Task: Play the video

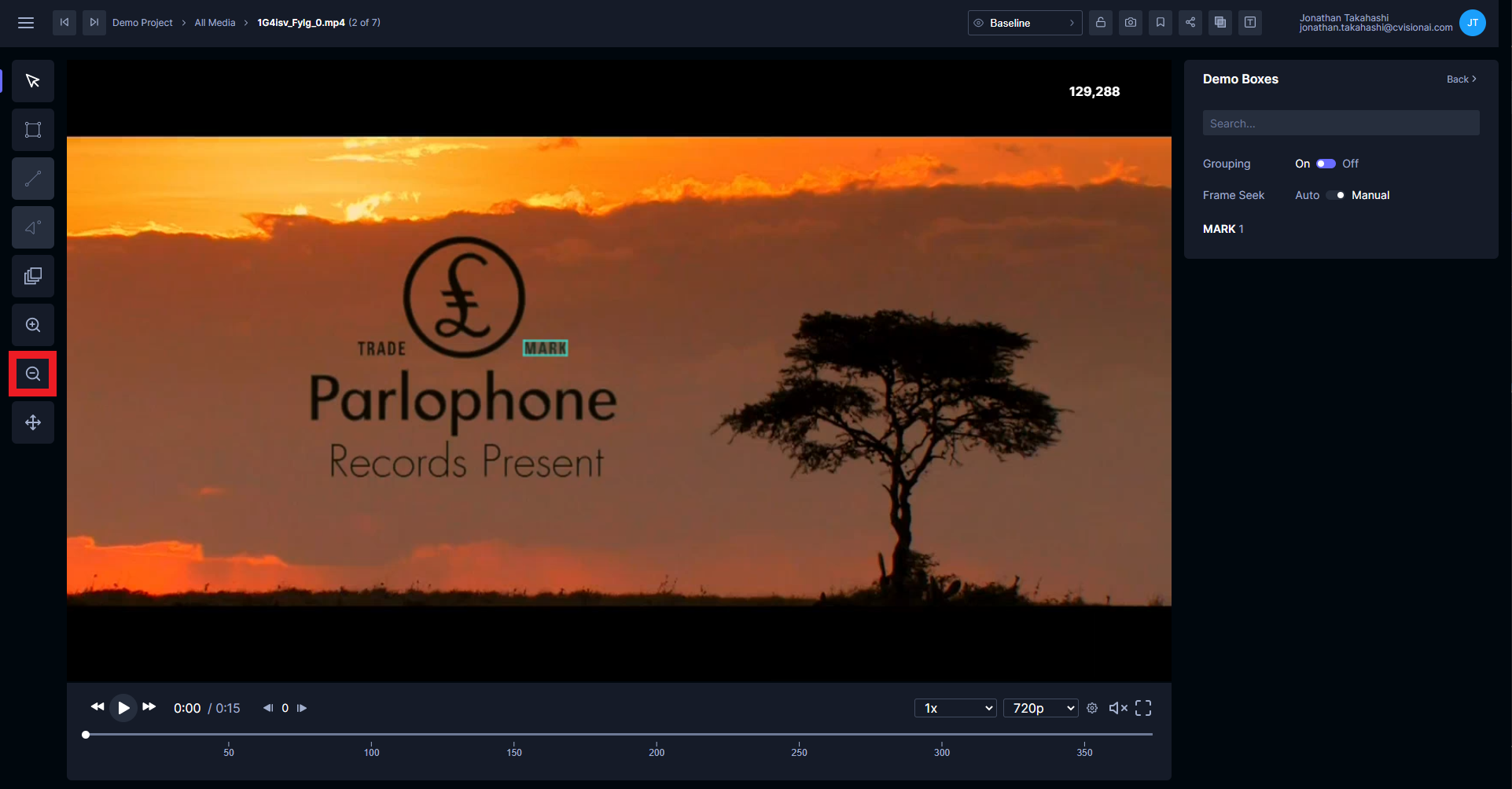Action: [x=123, y=708]
